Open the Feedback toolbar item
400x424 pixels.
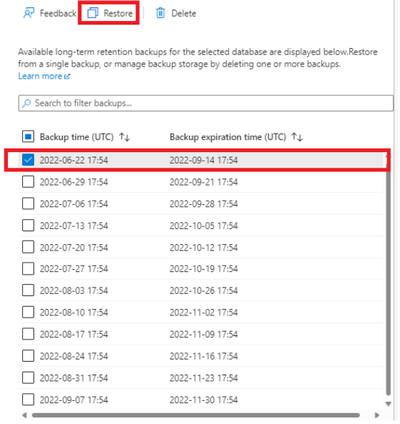coord(50,13)
